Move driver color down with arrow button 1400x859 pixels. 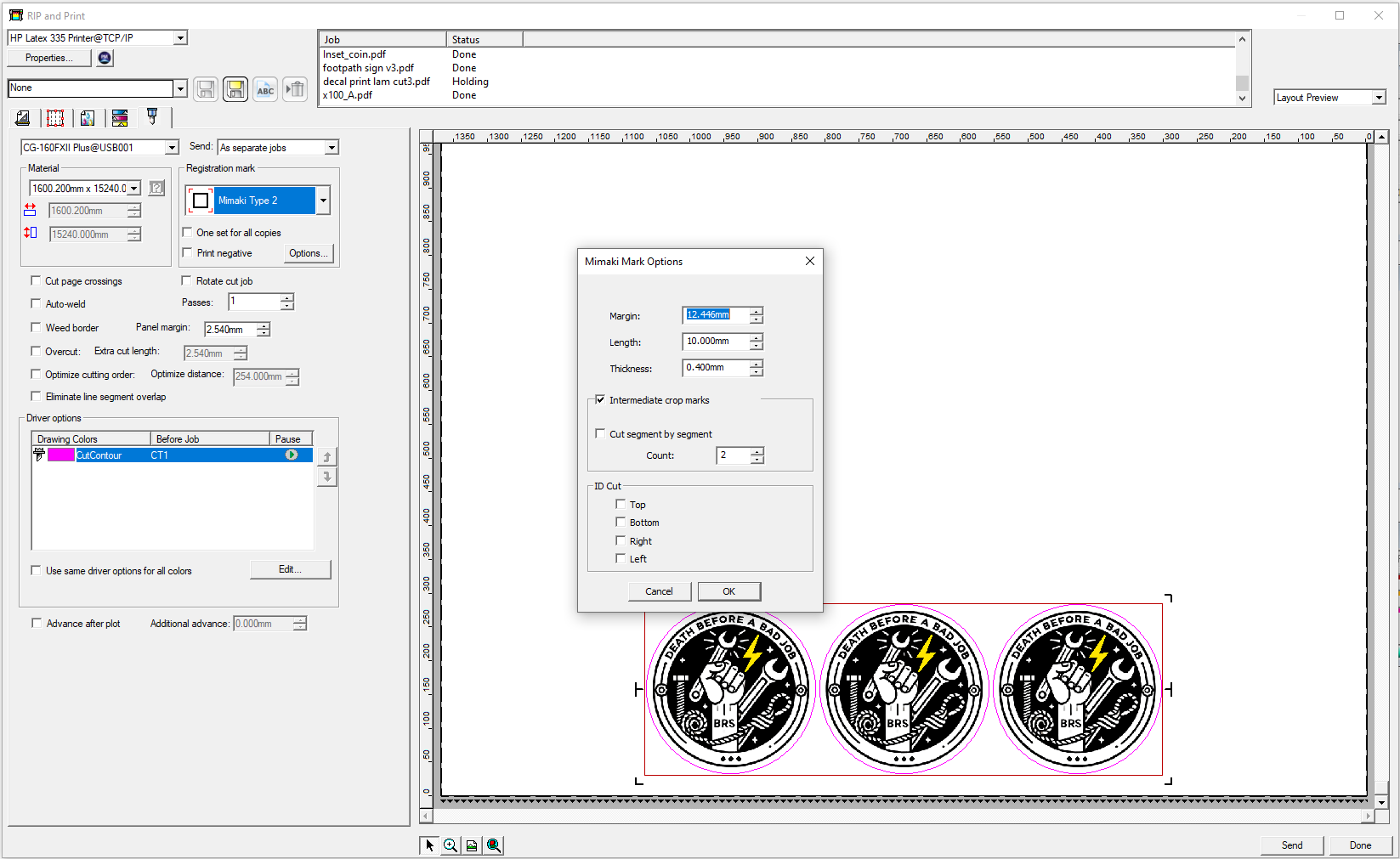327,477
